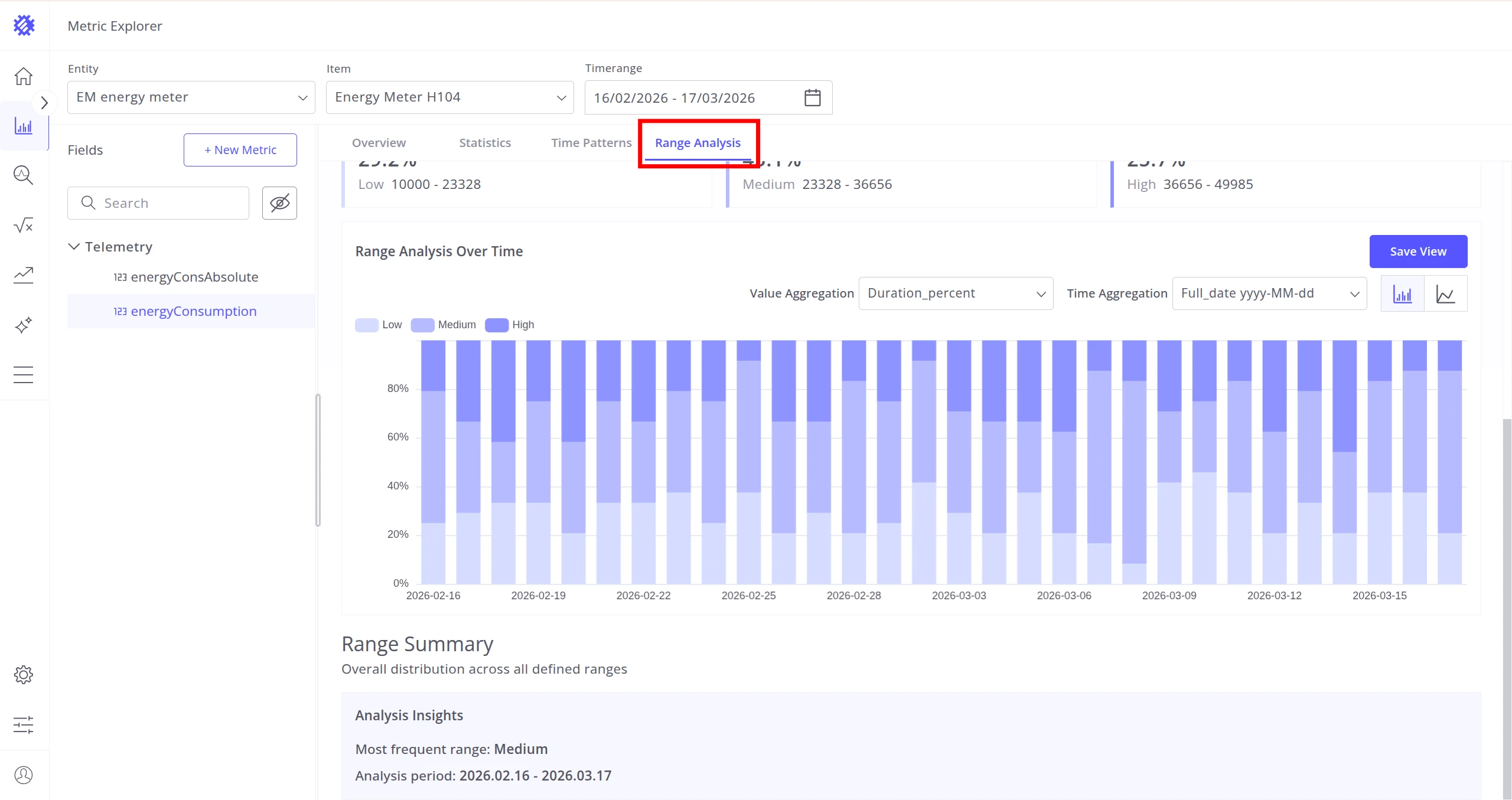Click the + New Metric button
Screen dimensions: 1512x800
[240, 150]
